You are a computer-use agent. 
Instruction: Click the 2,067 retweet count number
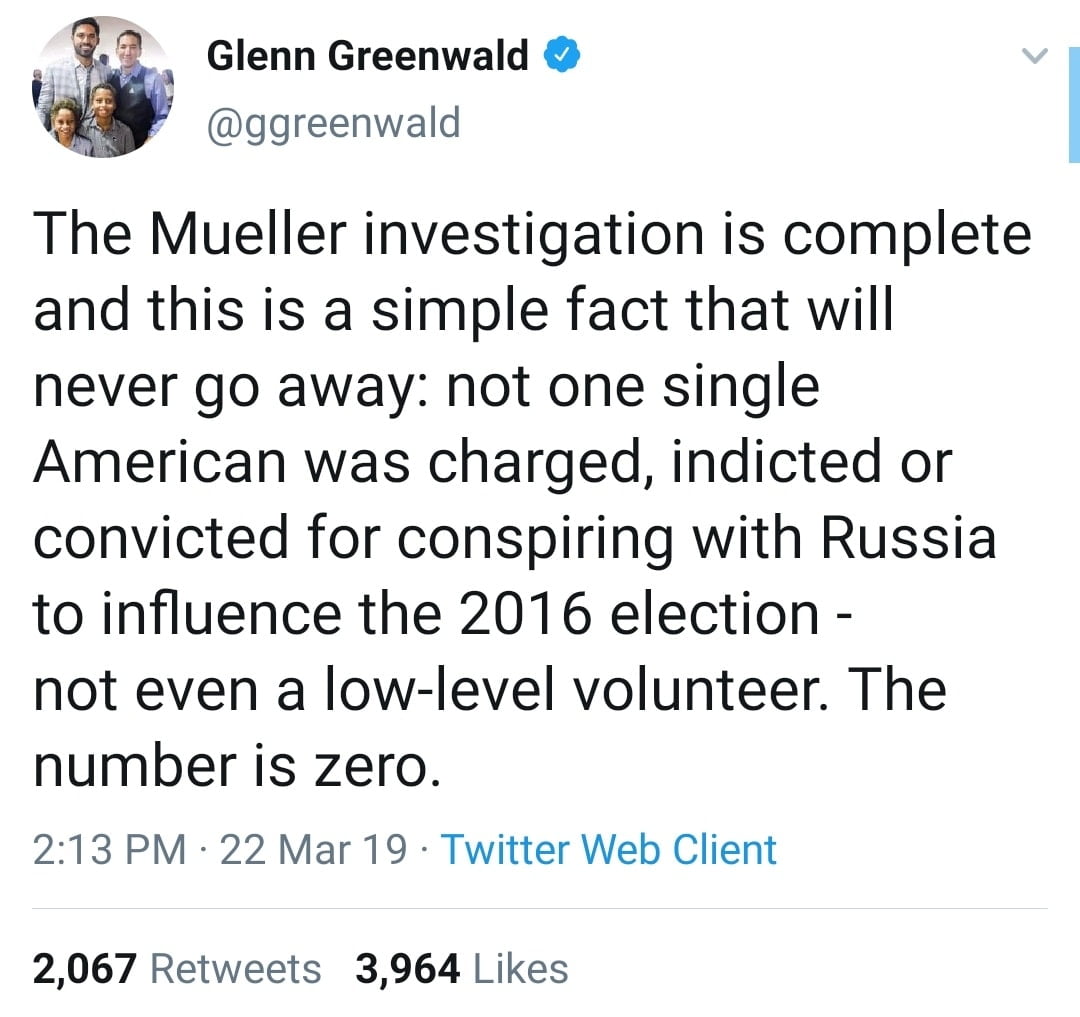click(85, 968)
